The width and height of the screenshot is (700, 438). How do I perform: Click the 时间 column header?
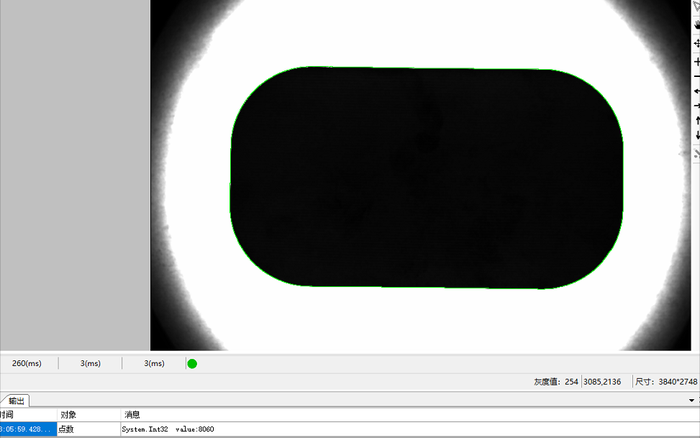point(28,415)
